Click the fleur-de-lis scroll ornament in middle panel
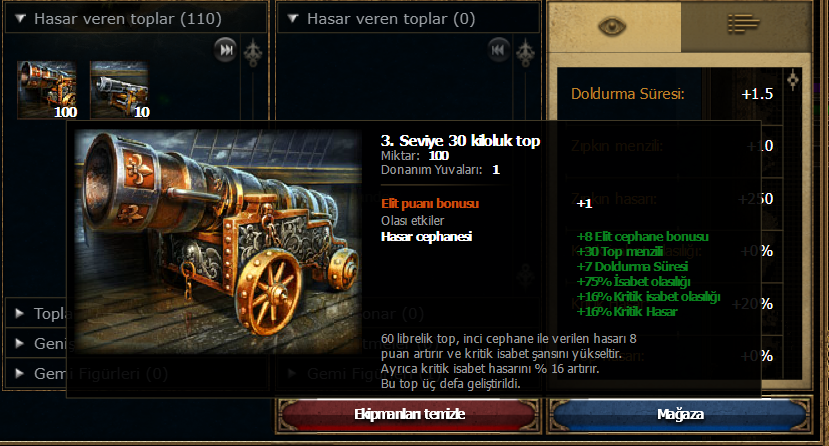Image resolution: width=829 pixels, height=446 pixels. tap(525, 52)
